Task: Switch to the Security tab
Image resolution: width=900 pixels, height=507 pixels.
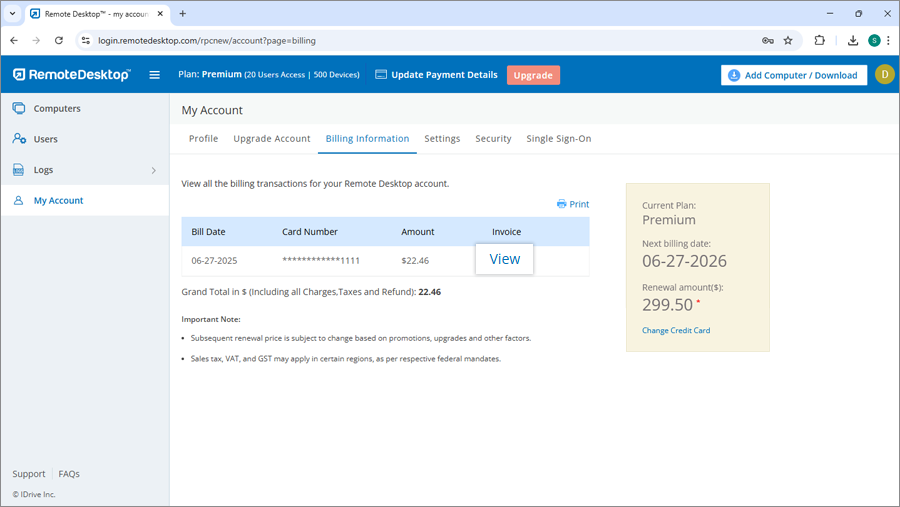Action: [493, 139]
